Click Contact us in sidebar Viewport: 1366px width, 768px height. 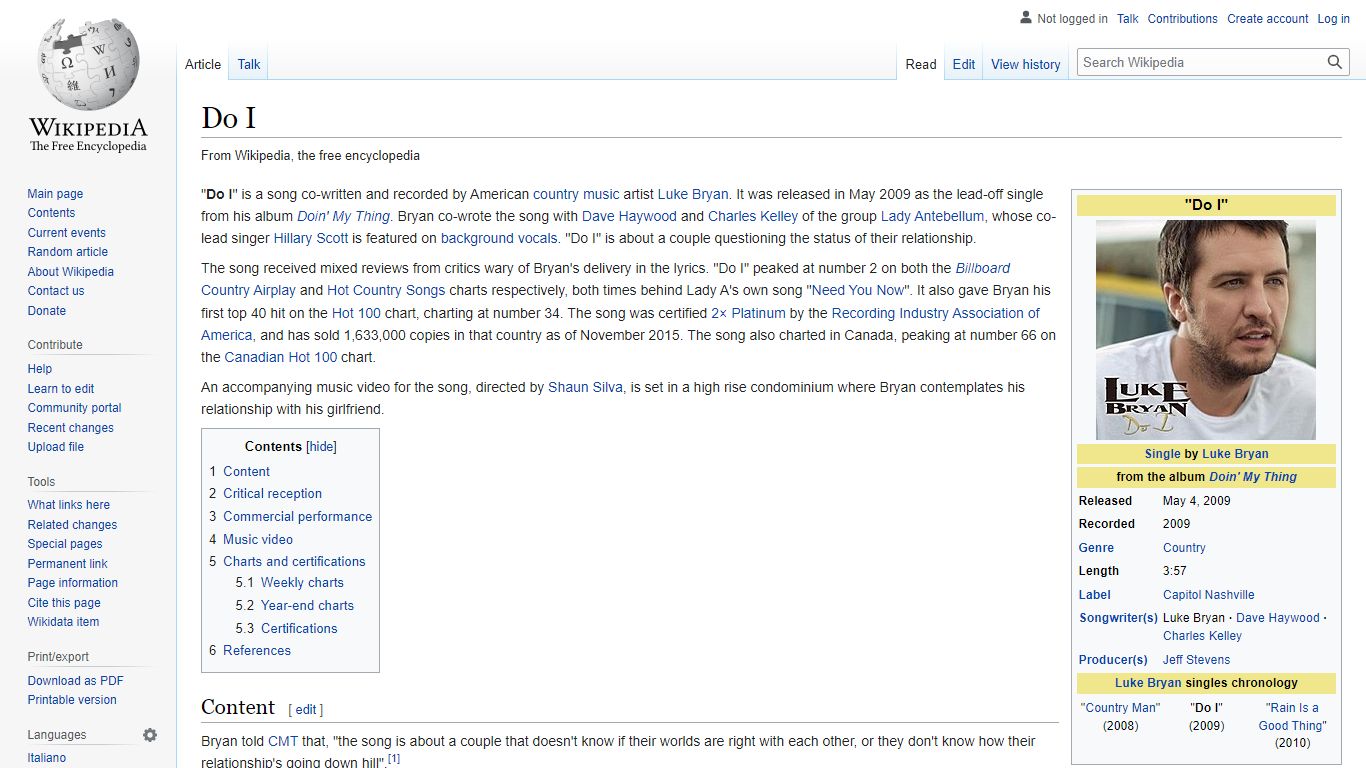[56, 291]
